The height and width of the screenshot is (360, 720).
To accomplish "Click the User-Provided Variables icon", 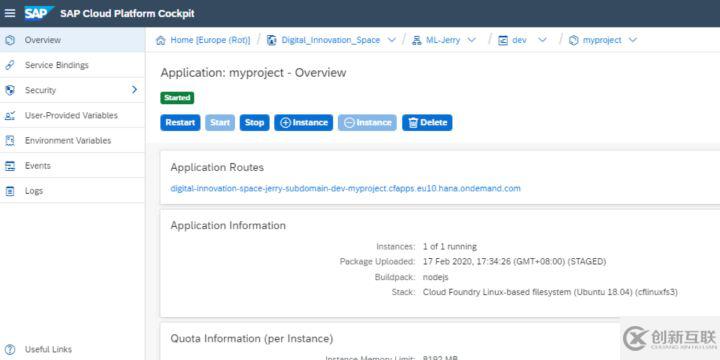I will pos(10,115).
